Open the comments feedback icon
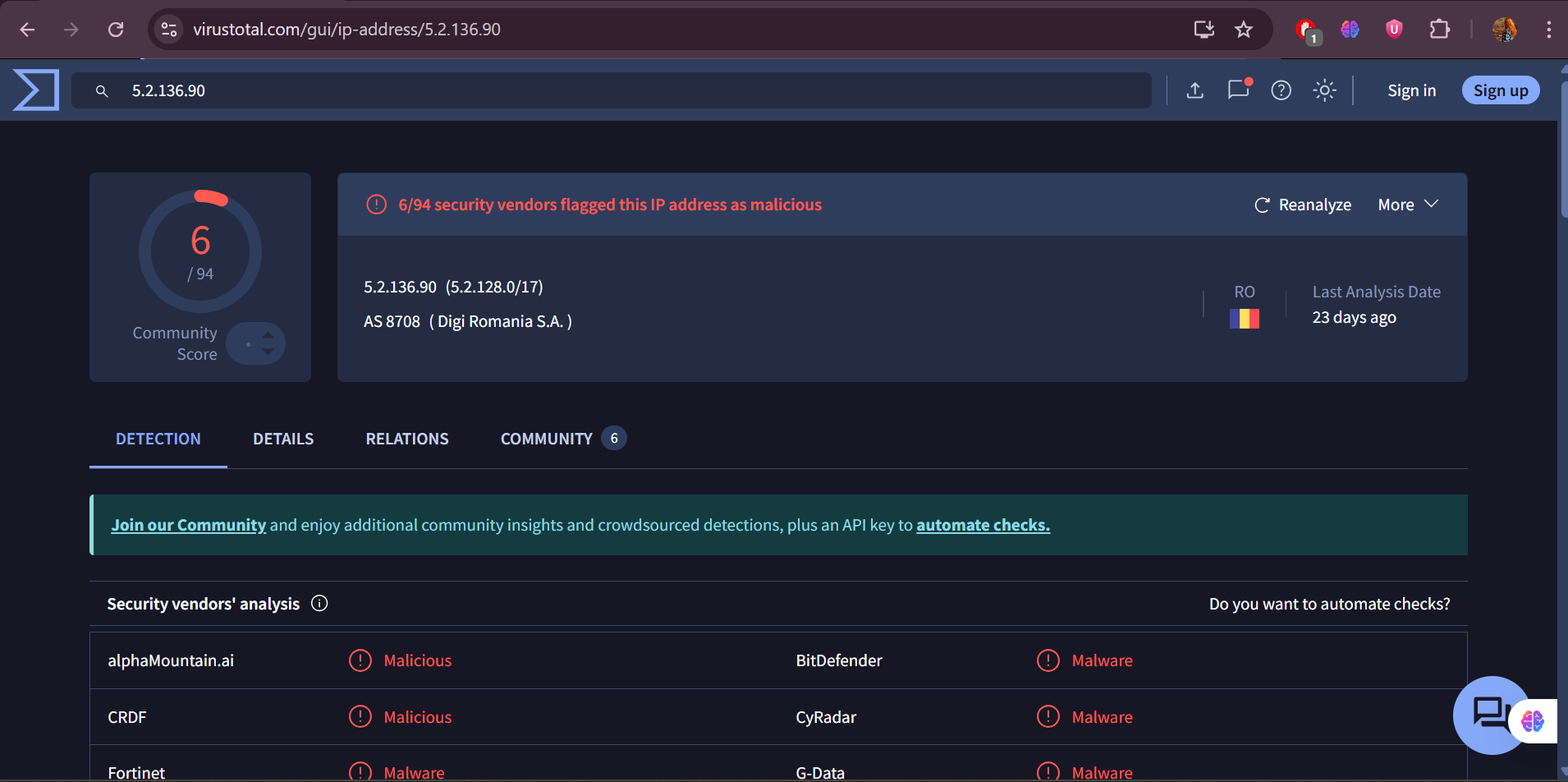Screen dimensions: 1568x782 (x=1238, y=90)
